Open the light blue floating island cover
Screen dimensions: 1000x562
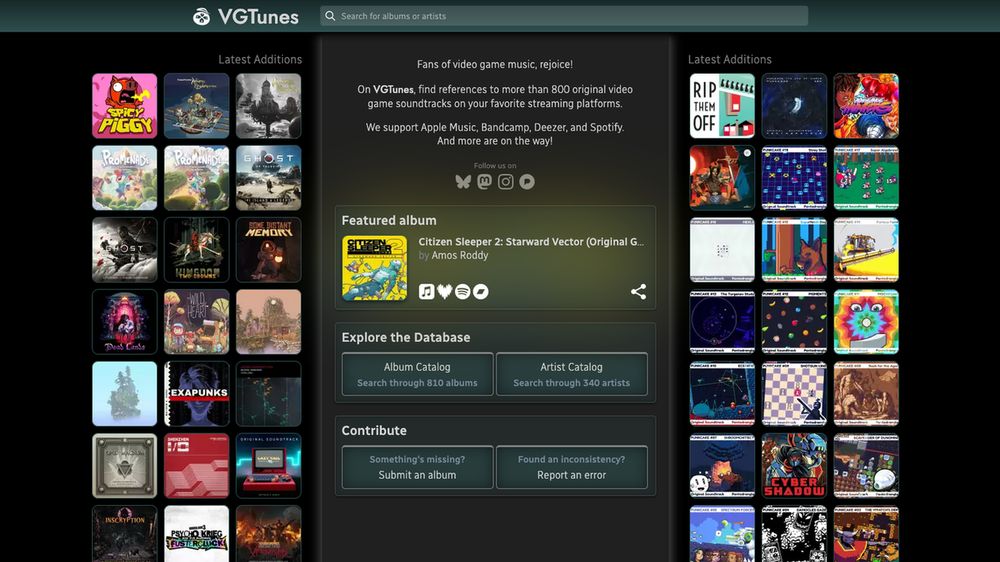pyautogui.click(x=124, y=394)
